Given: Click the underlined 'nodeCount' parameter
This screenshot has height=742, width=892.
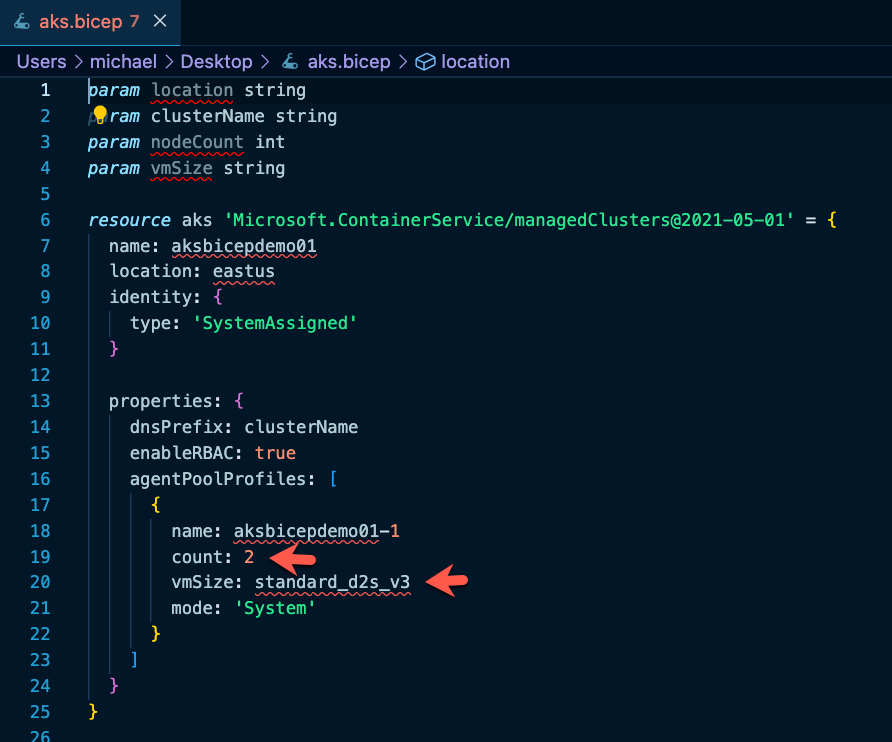Looking at the screenshot, I should (x=197, y=142).
